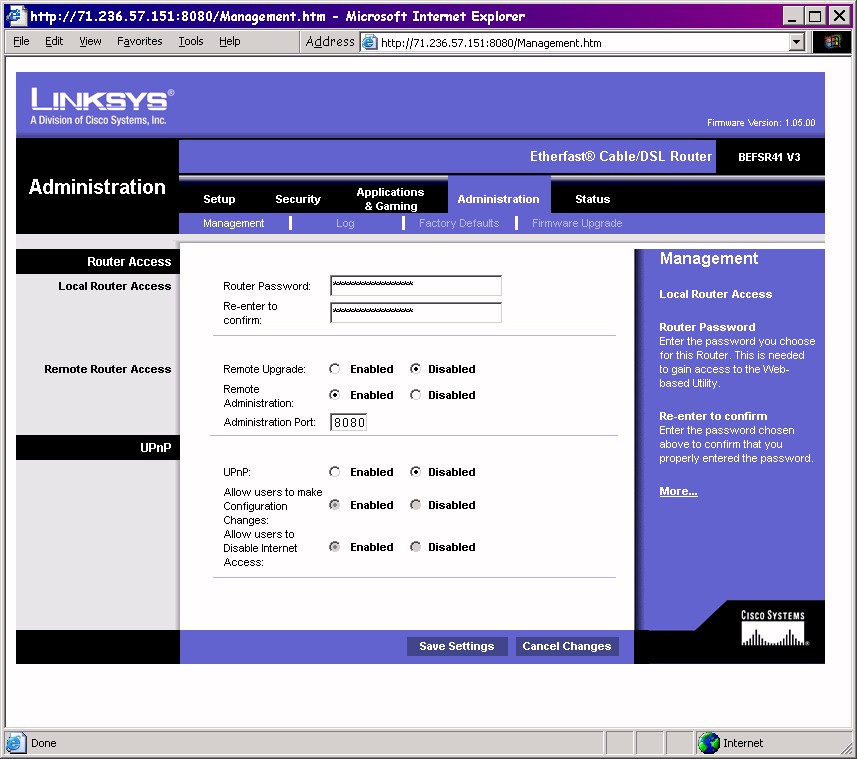Screen dimensions: 857x759
Task: Go to the Status tab
Action: [592, 199]
